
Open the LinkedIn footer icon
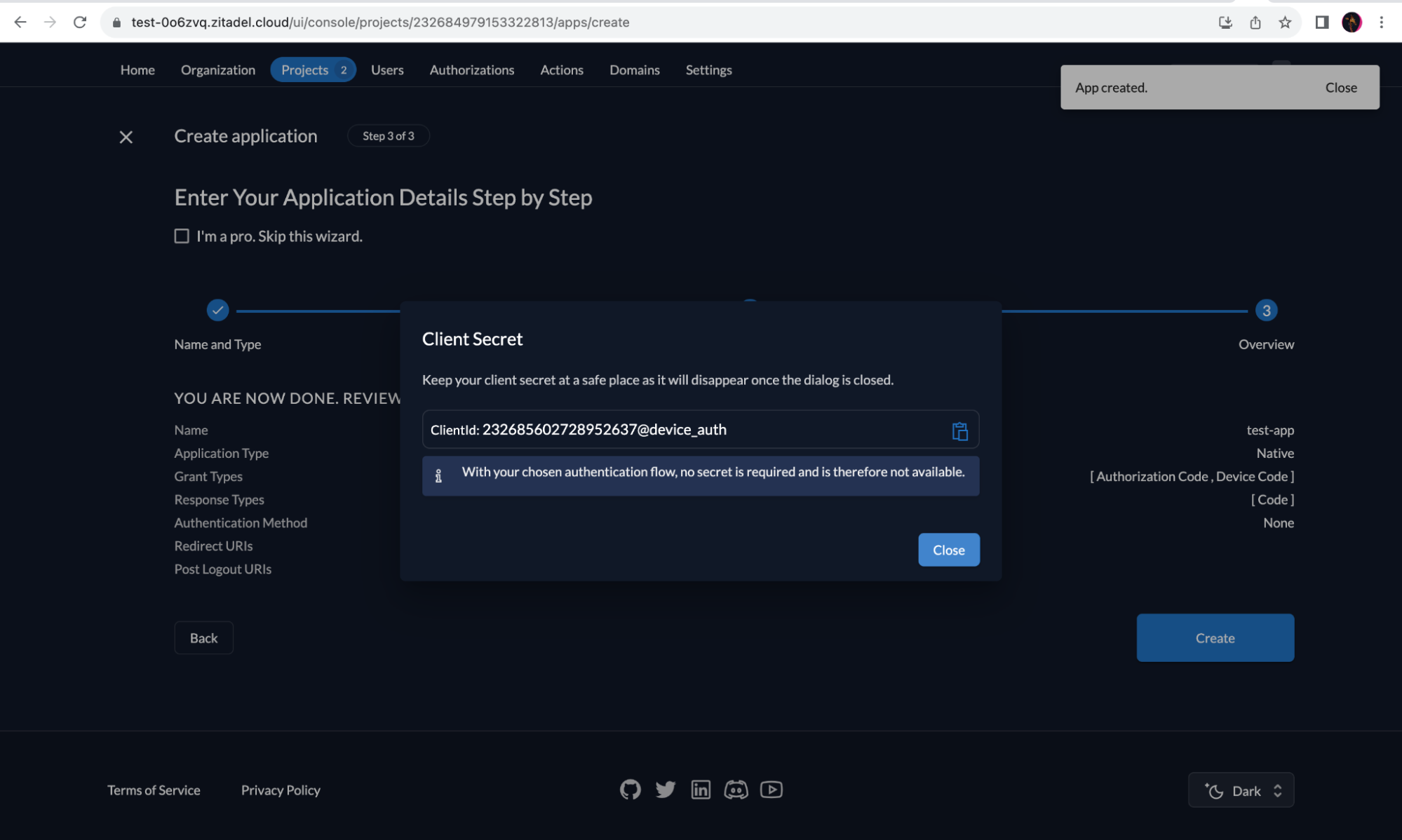point(700,790)
